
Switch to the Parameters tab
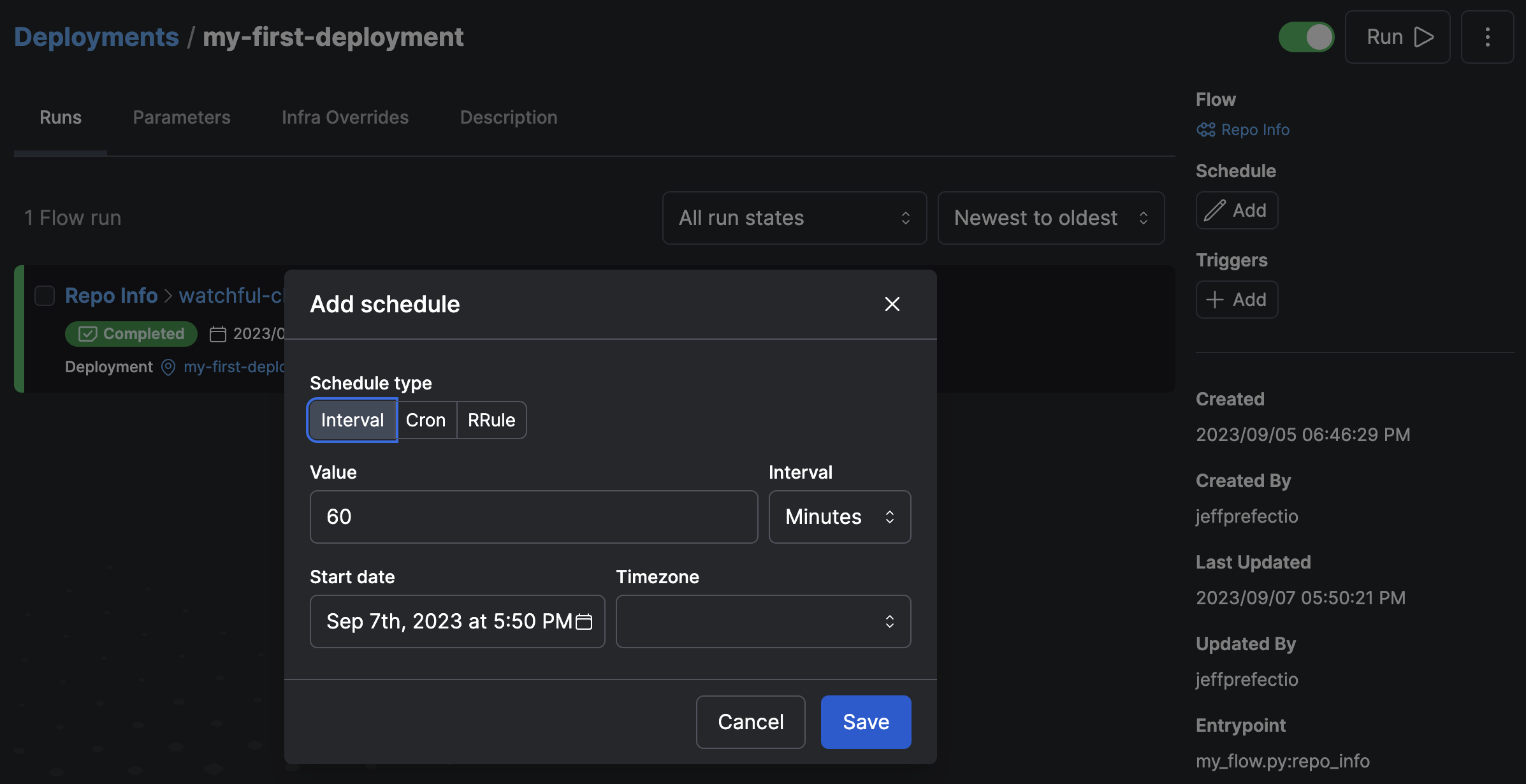pyautogui.click(x=181, y=116)
